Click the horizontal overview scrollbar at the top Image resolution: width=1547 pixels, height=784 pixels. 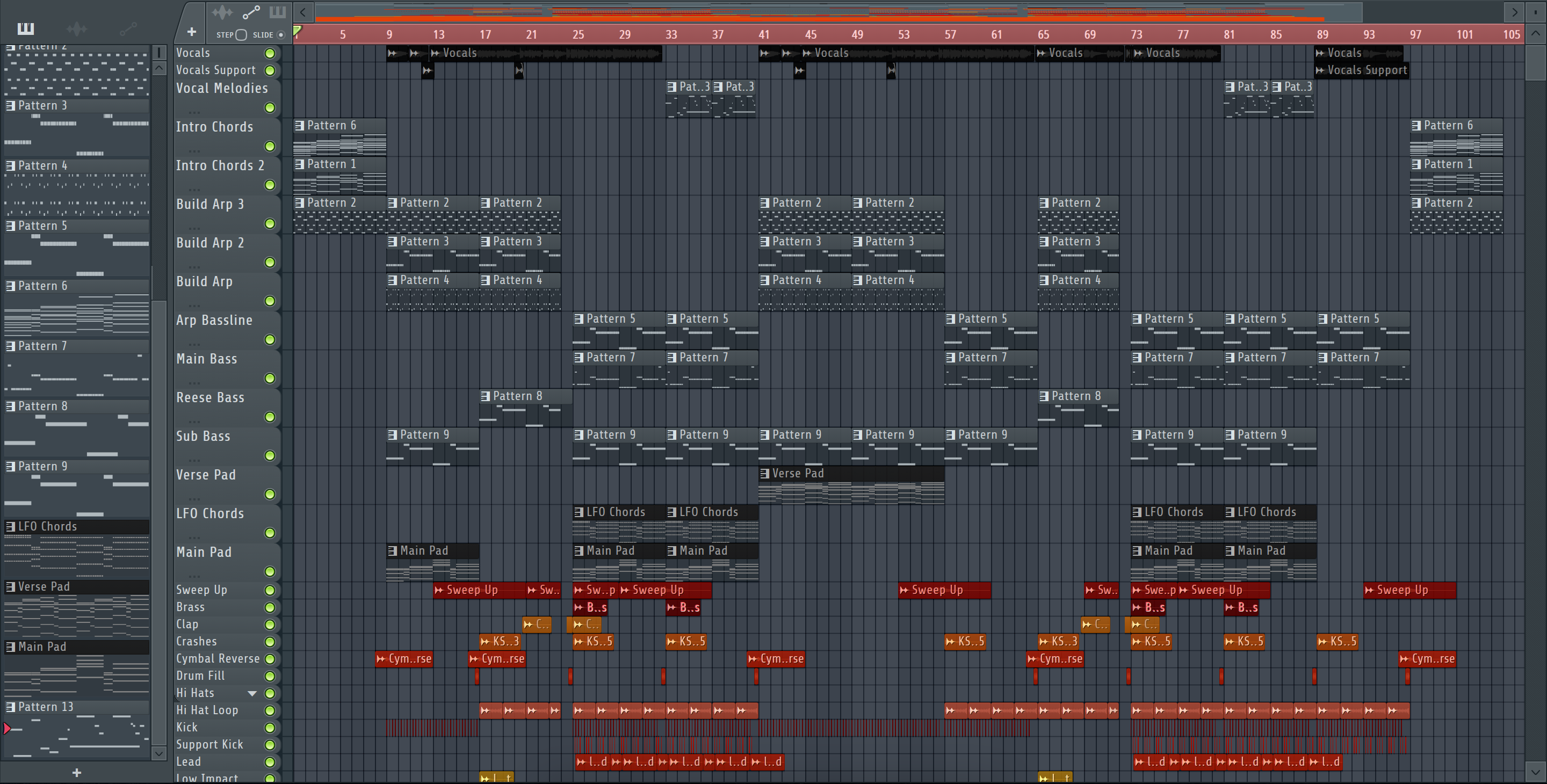pos(838,11)
